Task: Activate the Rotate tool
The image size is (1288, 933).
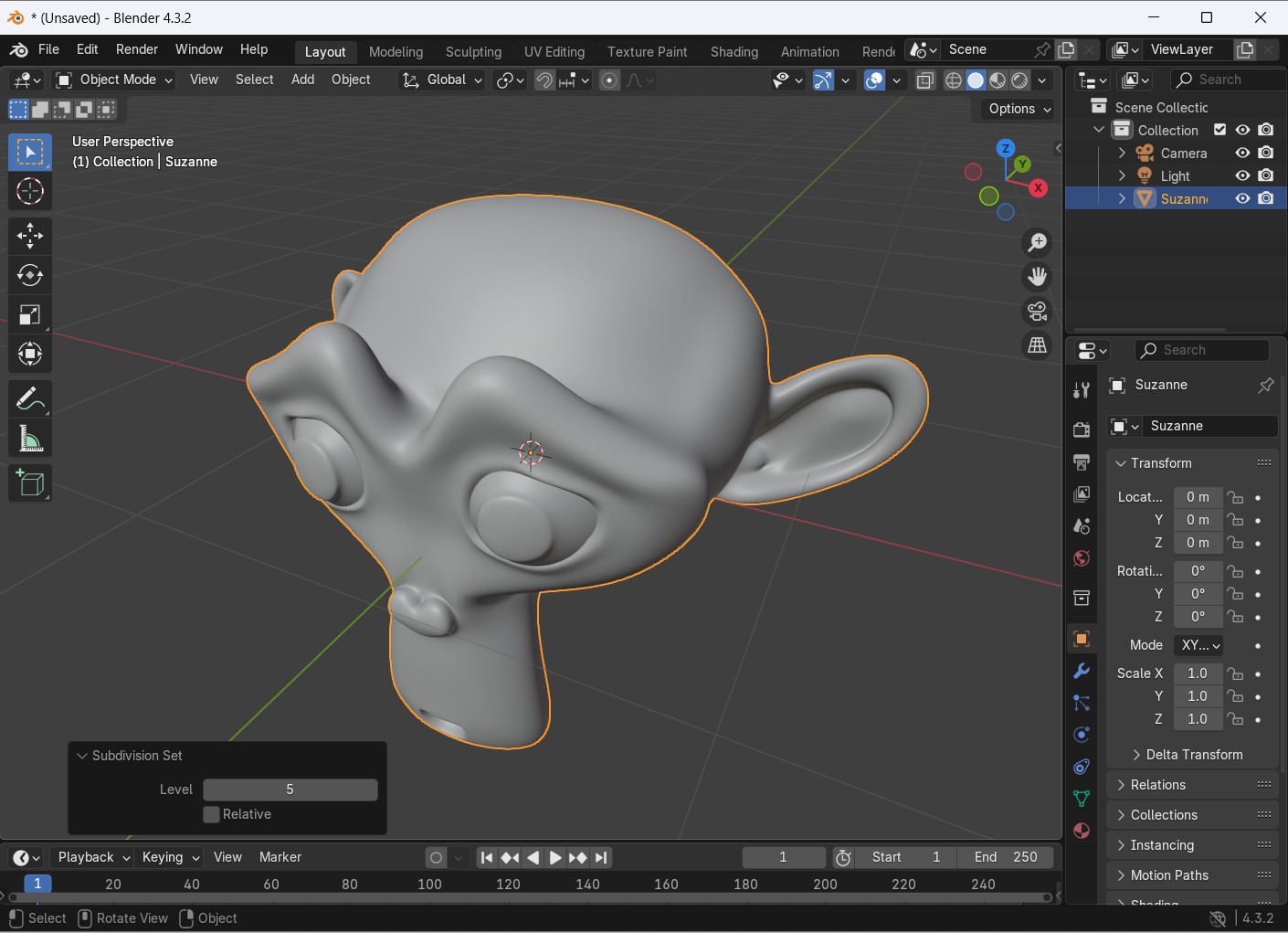Action: (30, 275)
